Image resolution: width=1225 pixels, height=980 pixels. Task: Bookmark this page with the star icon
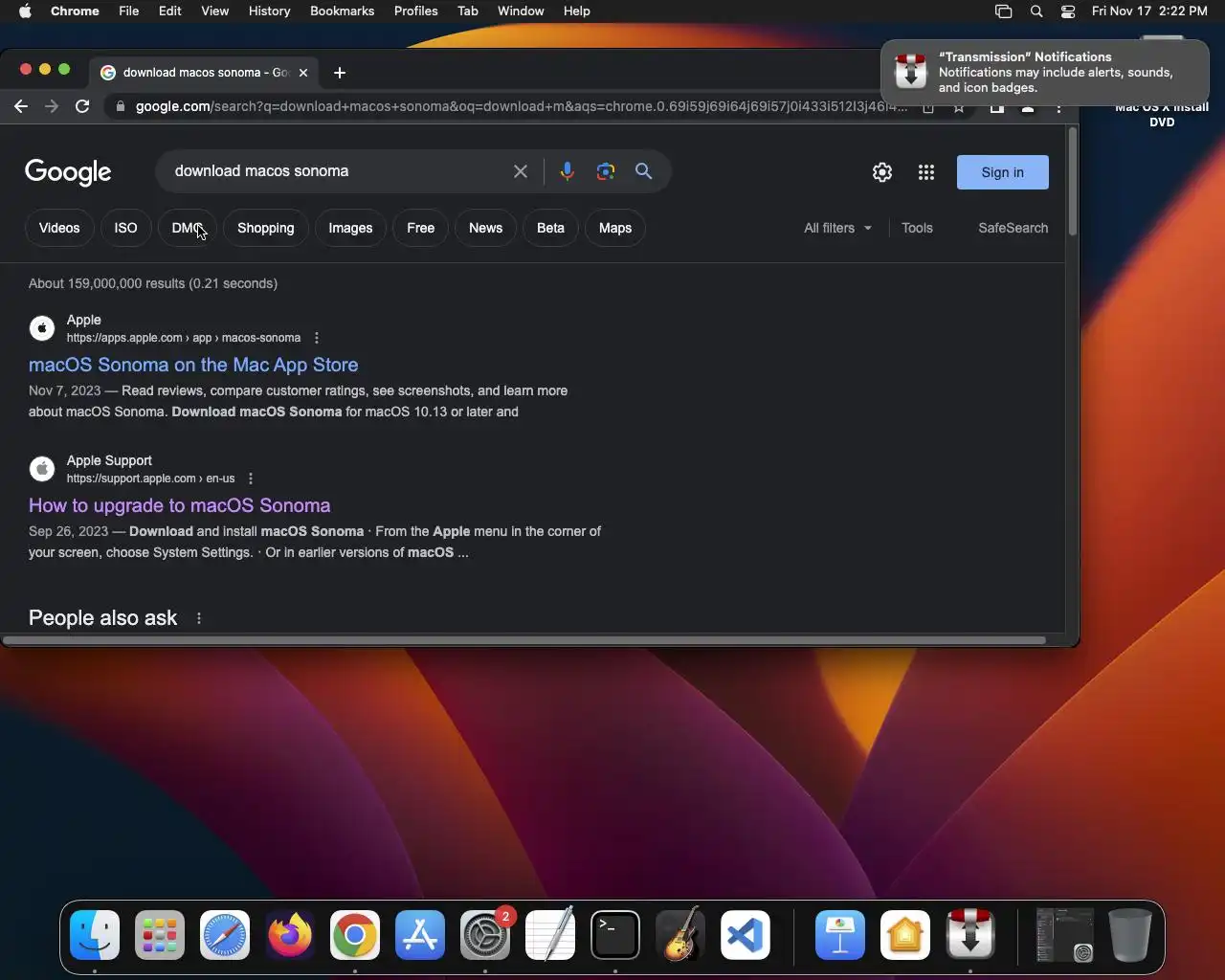point(958,107)
